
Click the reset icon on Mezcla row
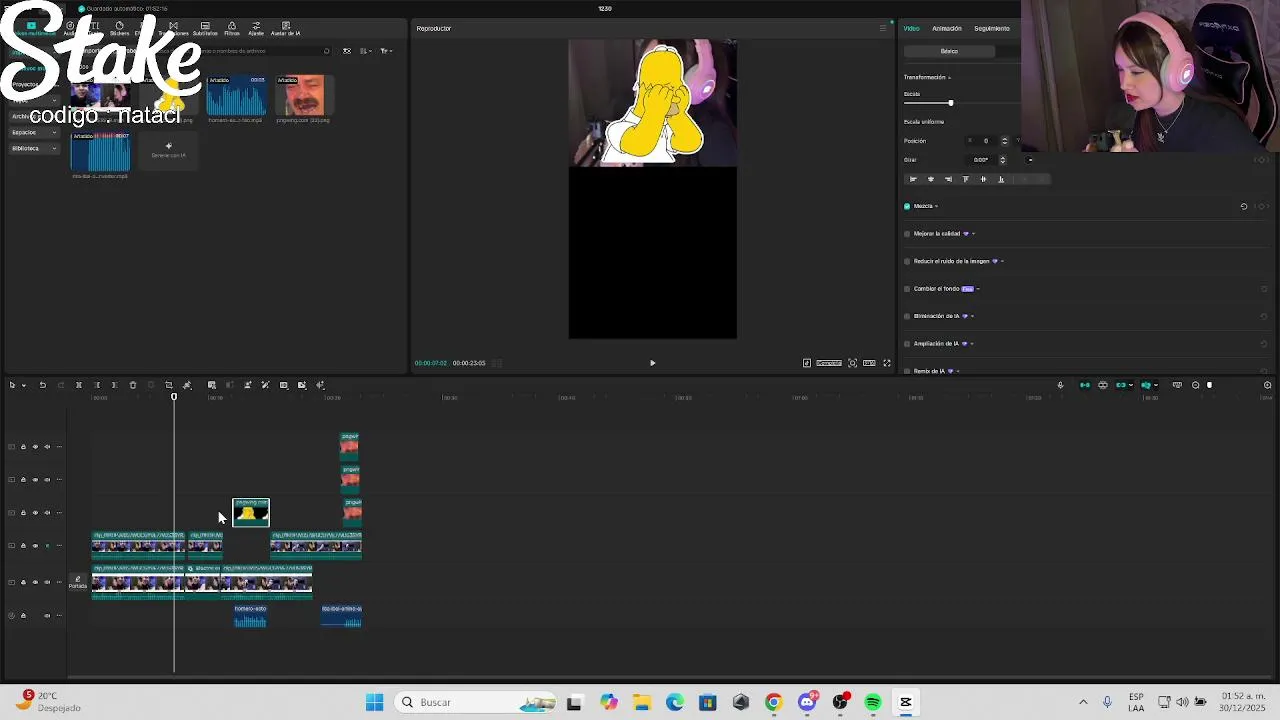(1244, 206)
